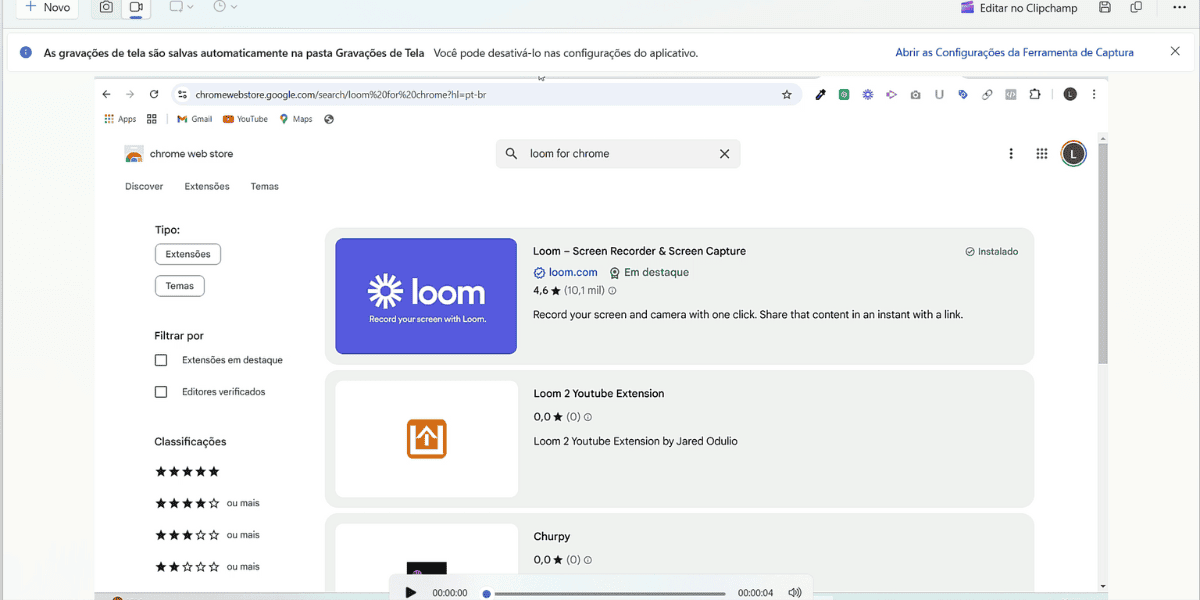Open the Google apps grid in Chrome Web Store
This screenshot has height=600, width=1200.
[x=1041, y=154]
